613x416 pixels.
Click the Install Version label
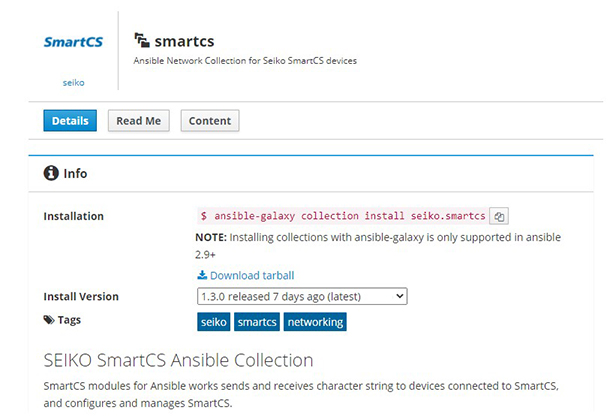click(x=81, y=296)
